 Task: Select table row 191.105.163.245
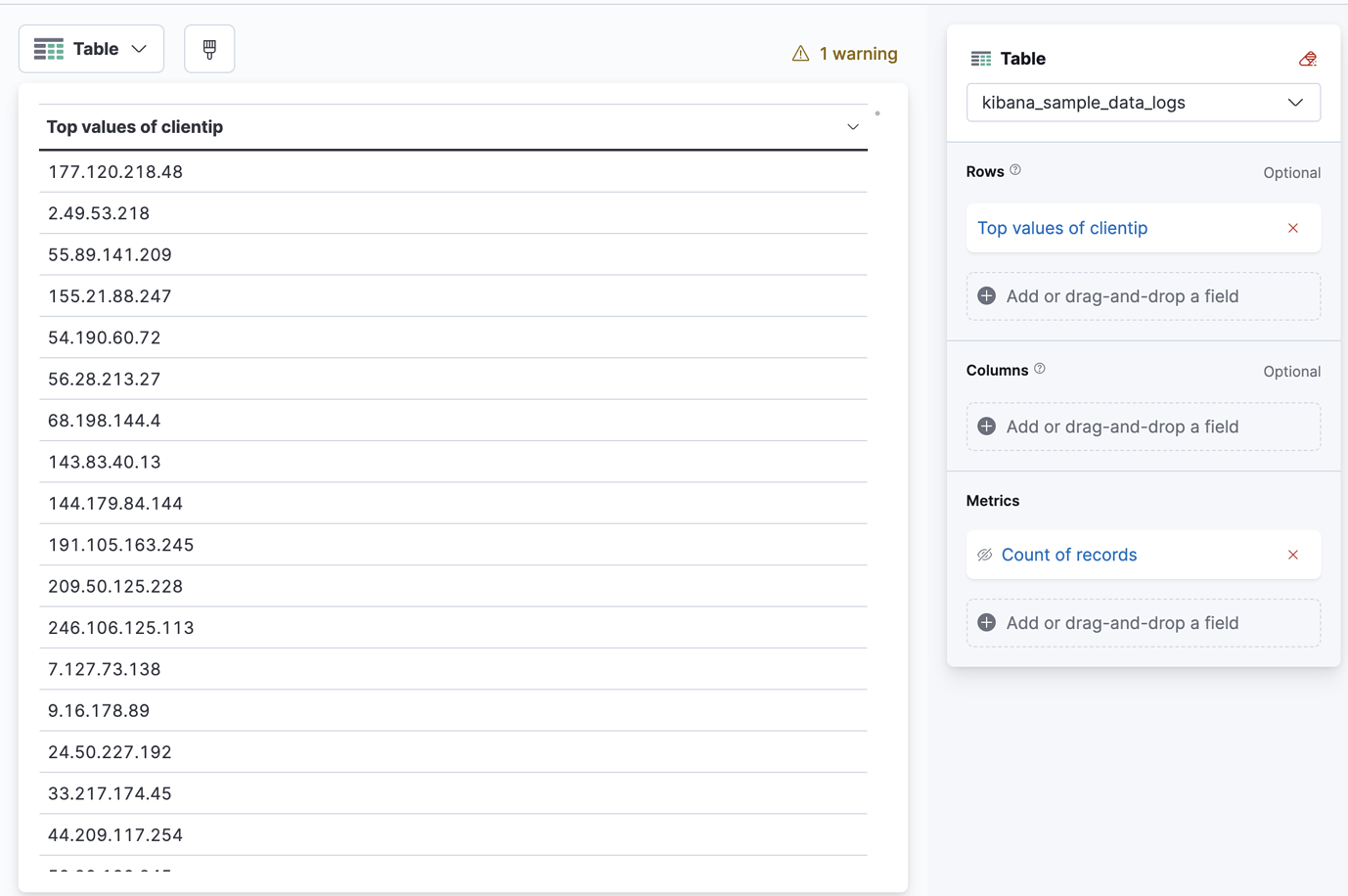pyautogui.click(x=121, y=545)
